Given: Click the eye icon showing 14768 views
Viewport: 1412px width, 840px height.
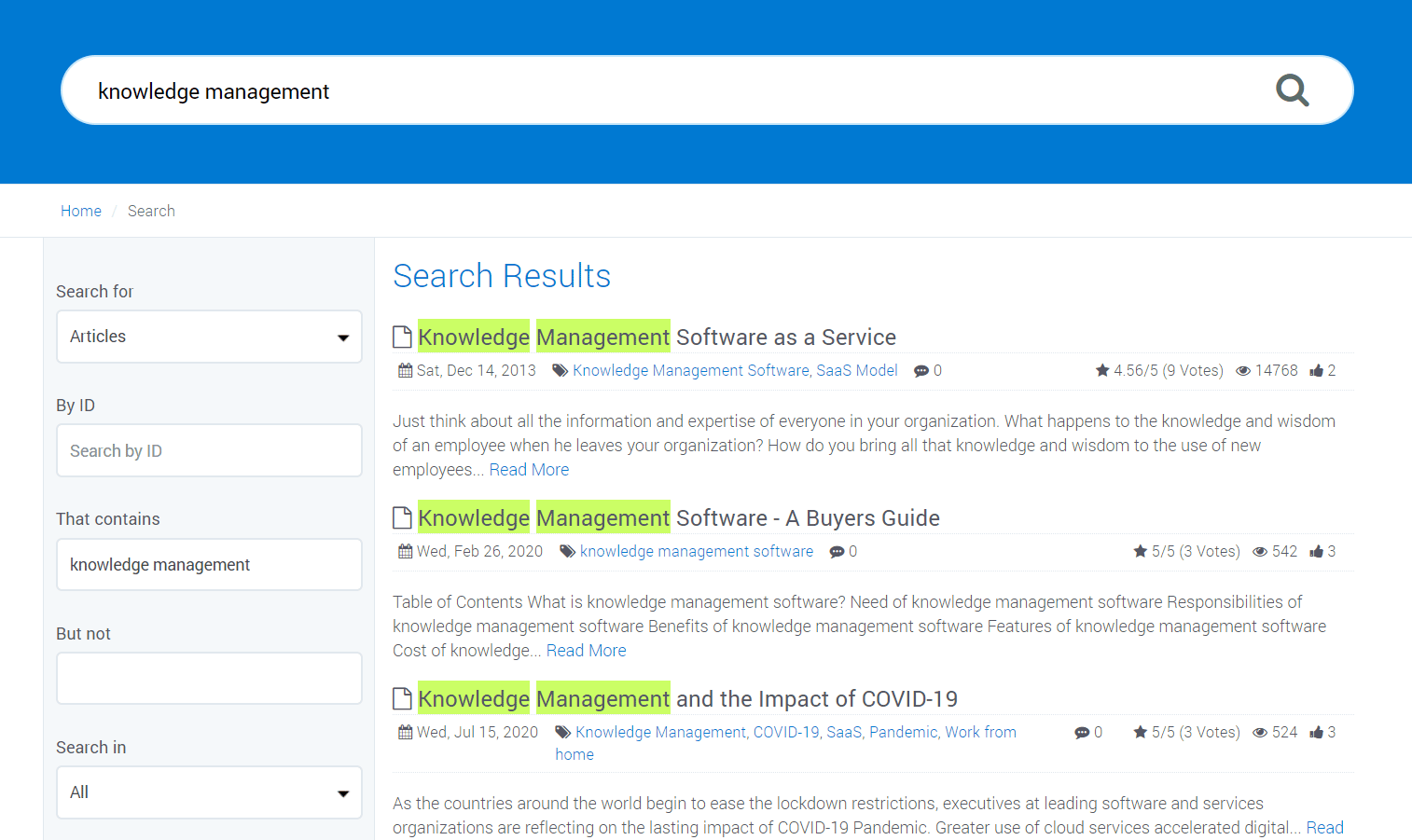Looking at the screenshot, I should (1242, 370).
